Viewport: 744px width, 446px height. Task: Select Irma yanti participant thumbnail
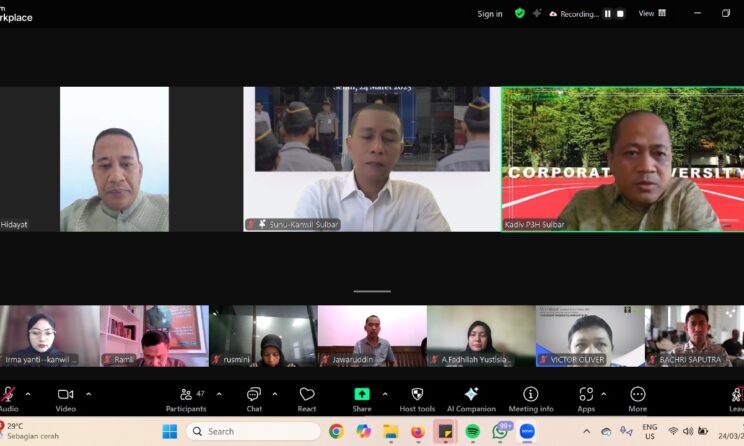click(x=50, y=336)
